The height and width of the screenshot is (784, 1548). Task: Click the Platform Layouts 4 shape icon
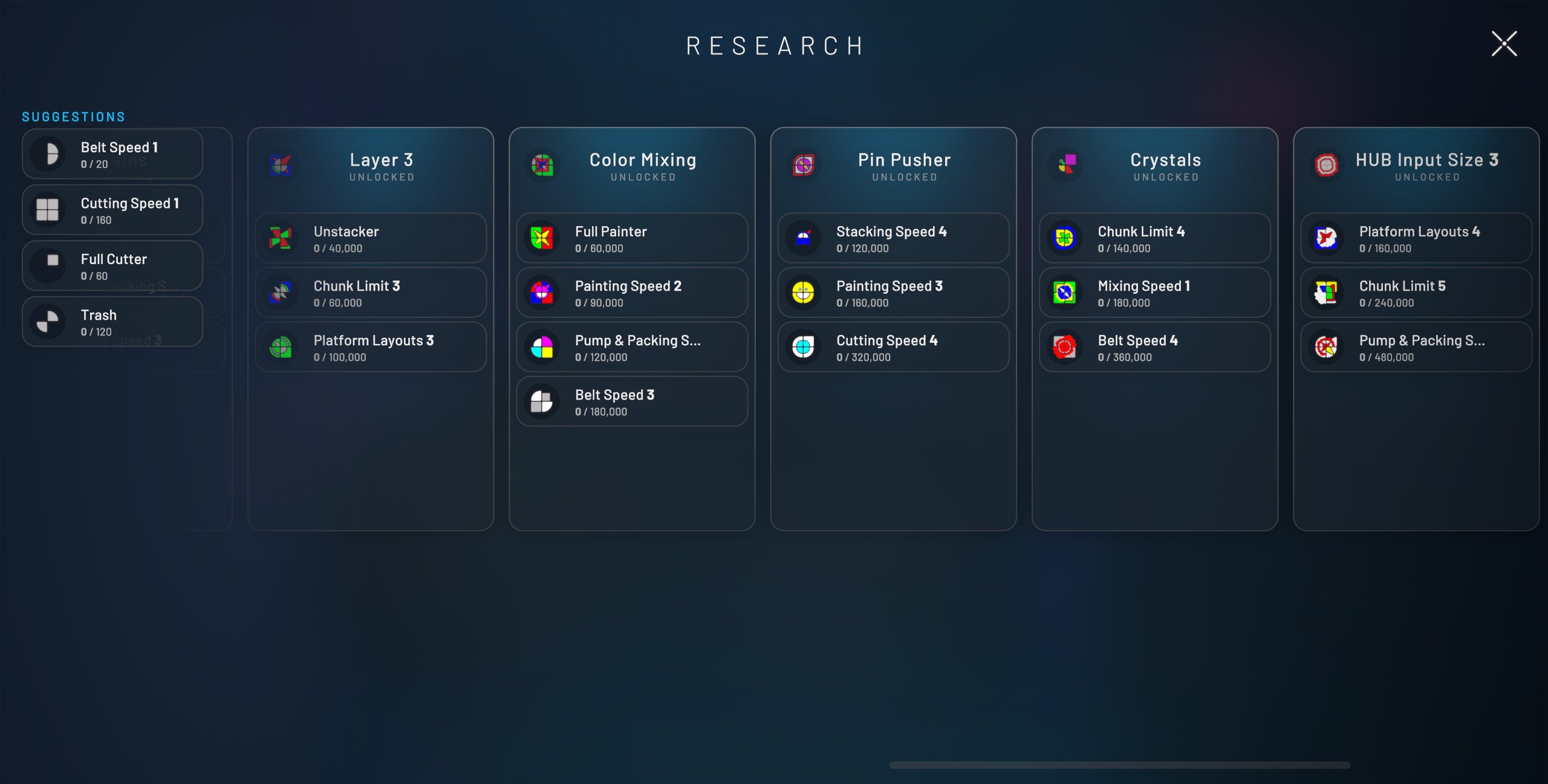1326,238
